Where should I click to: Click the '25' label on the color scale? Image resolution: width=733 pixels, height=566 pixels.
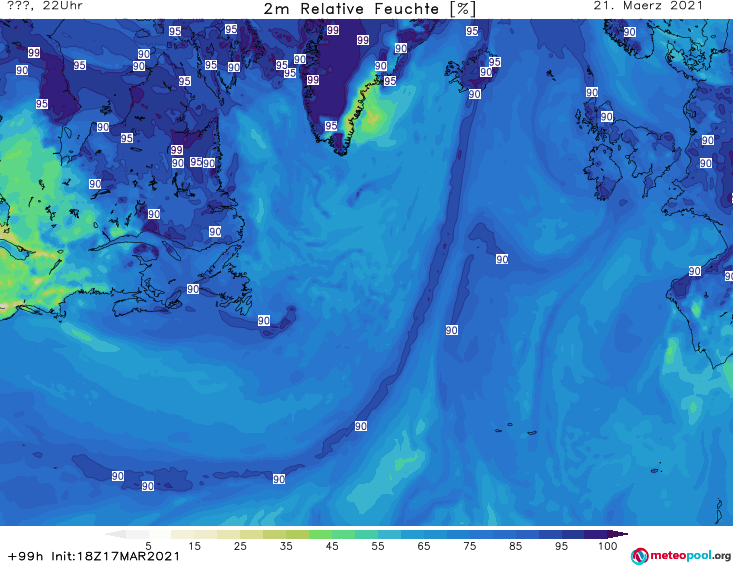[240, 546]
